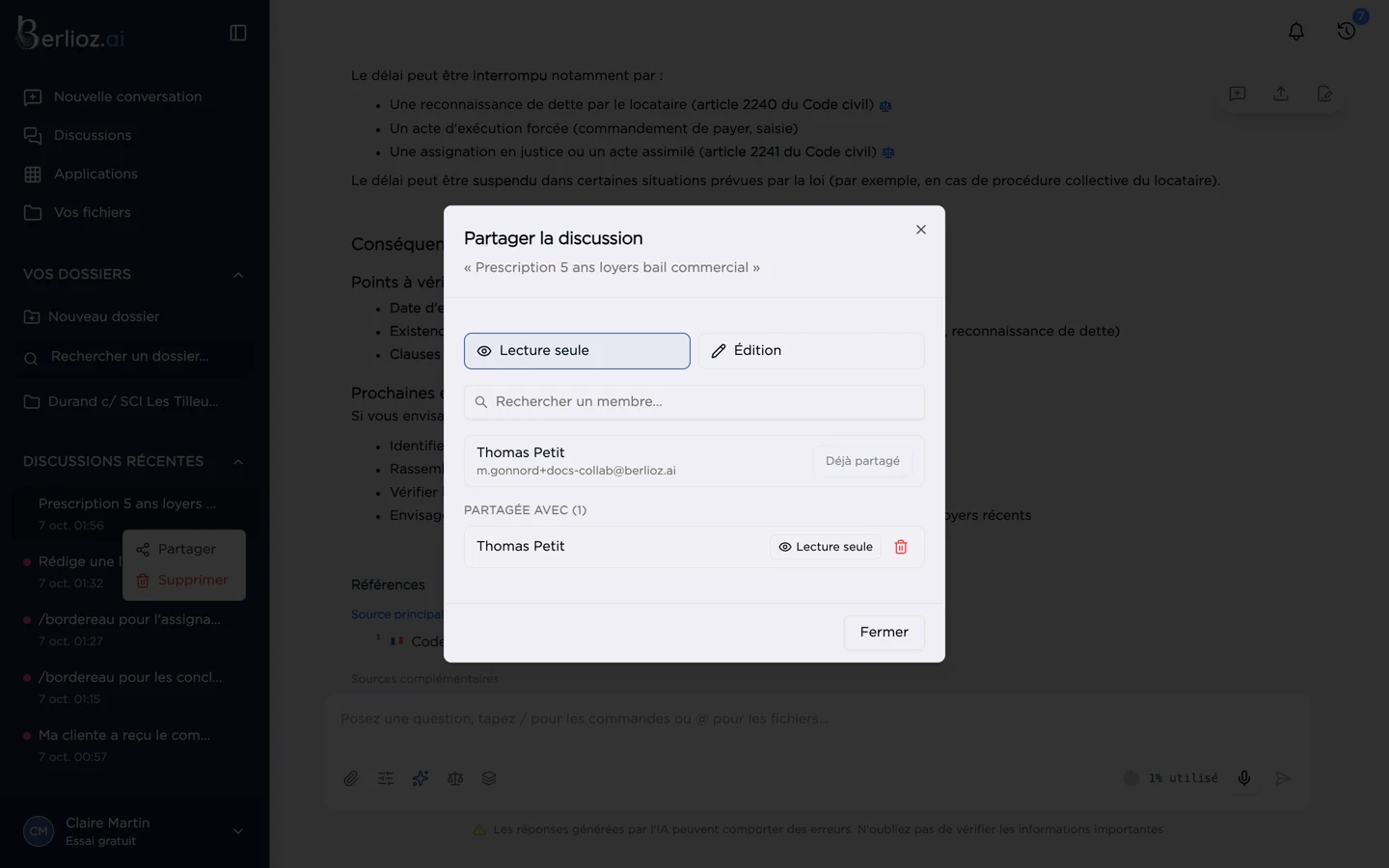Image resolution: width=1389 pixels, height=868 pixels.
Task: Click the comment icon in top-right toolbar
Action: click(x=1238, y=94)
